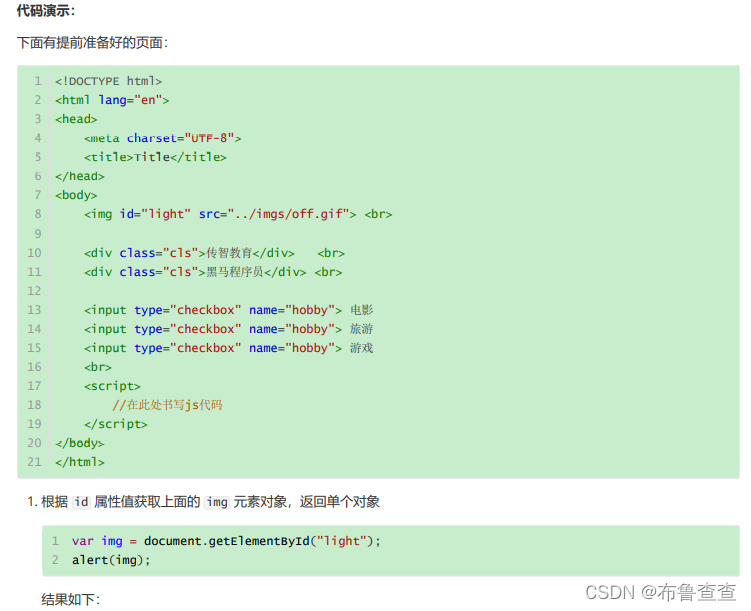Click the sentence 下面有提前准备好的页面:

[92, 43]
